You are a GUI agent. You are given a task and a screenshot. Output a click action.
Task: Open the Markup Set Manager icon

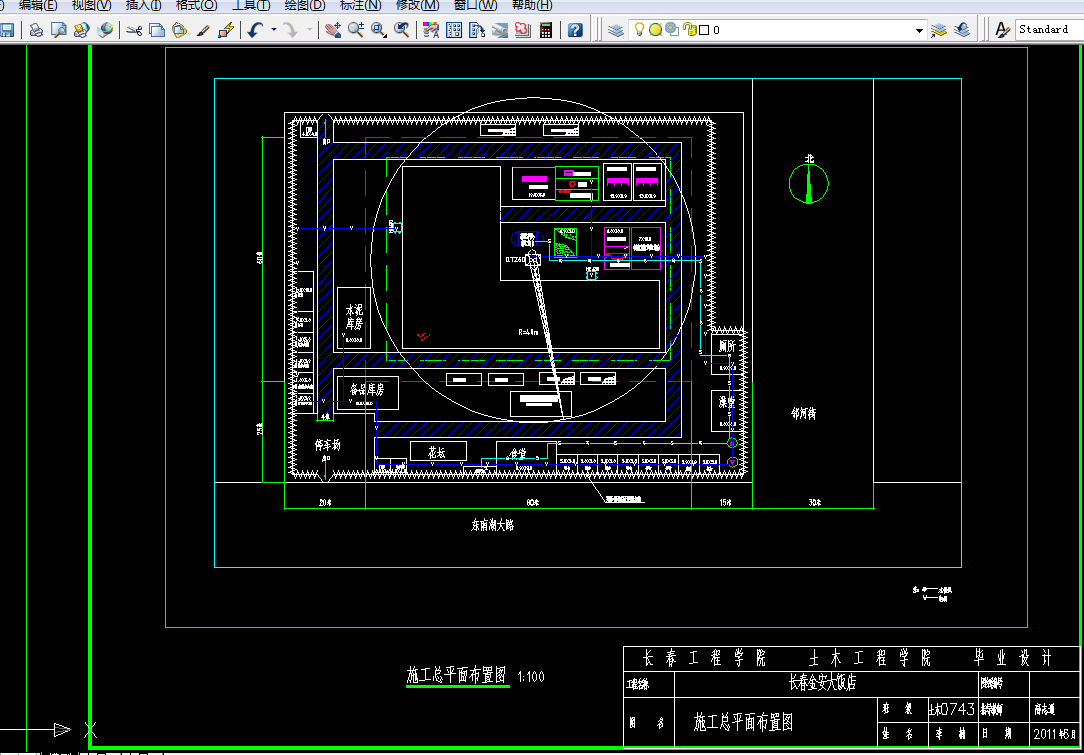[523, 30]
